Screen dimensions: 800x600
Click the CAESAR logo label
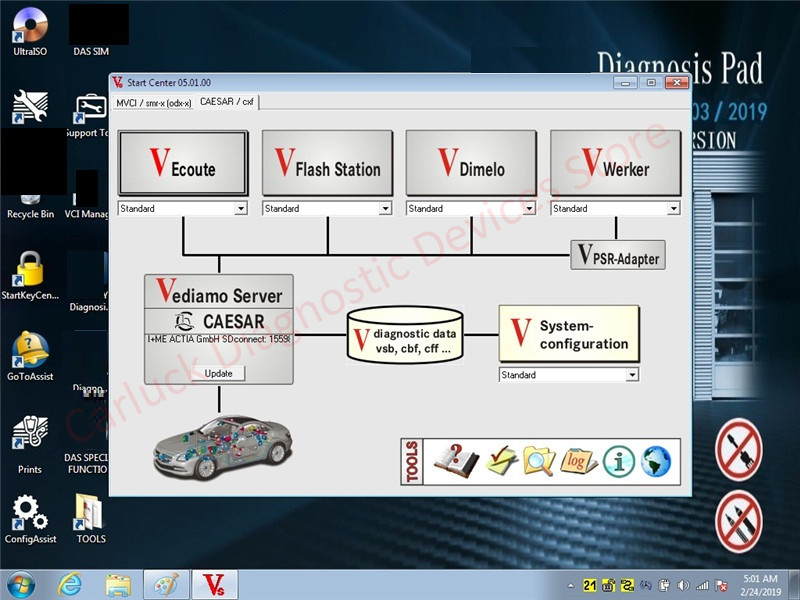(x=219, y=321)
